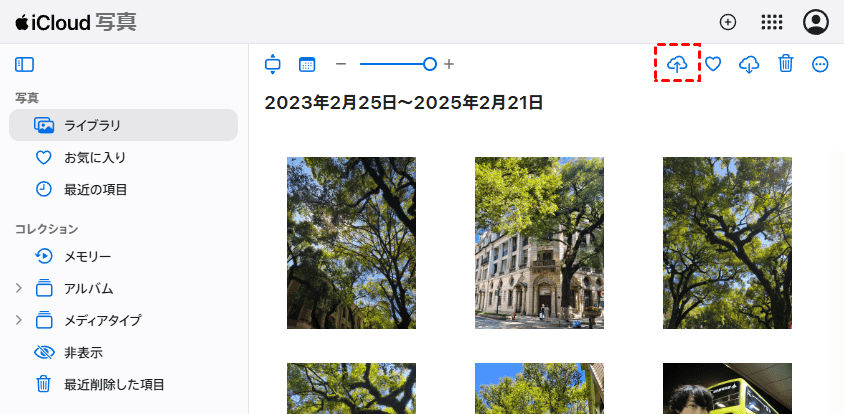844x414 pixels.
Task: Mark photo as favorite with heart icon
Action: (713, 65)
